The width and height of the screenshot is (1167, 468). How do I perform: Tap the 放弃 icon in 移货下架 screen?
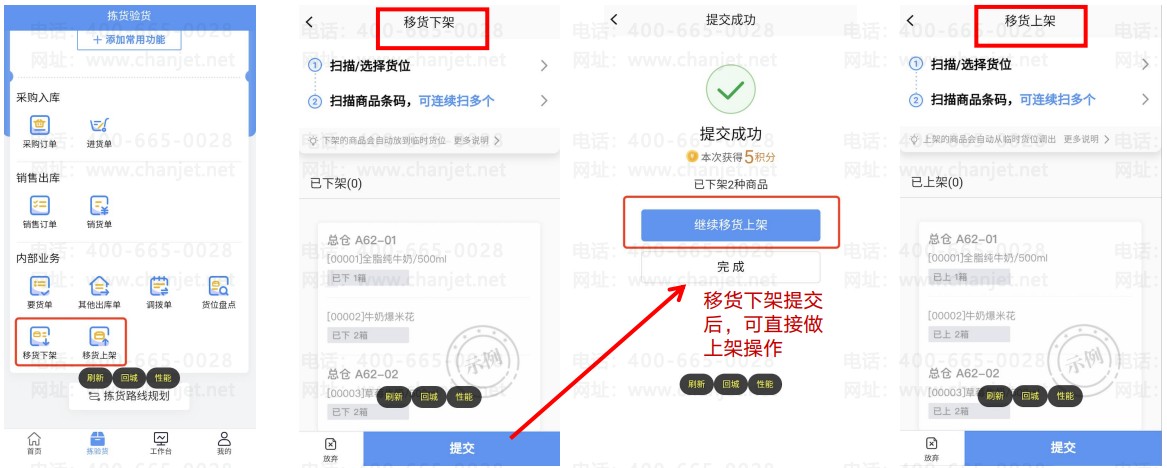330,449
